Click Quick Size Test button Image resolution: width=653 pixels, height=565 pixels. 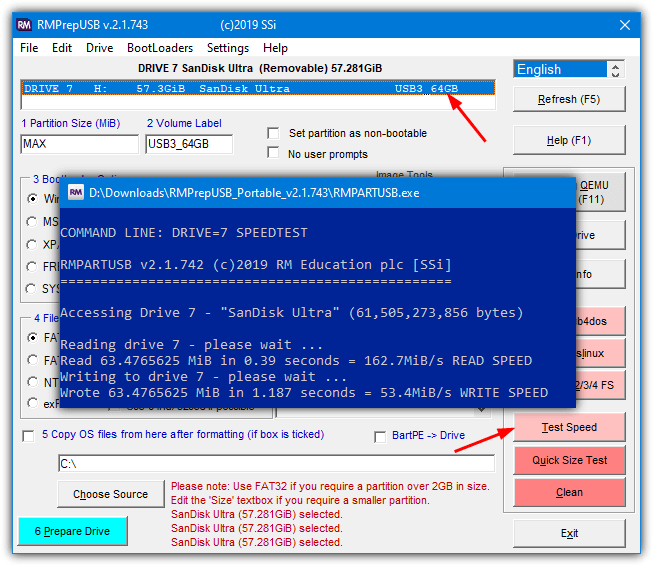(x=569, y=460)
